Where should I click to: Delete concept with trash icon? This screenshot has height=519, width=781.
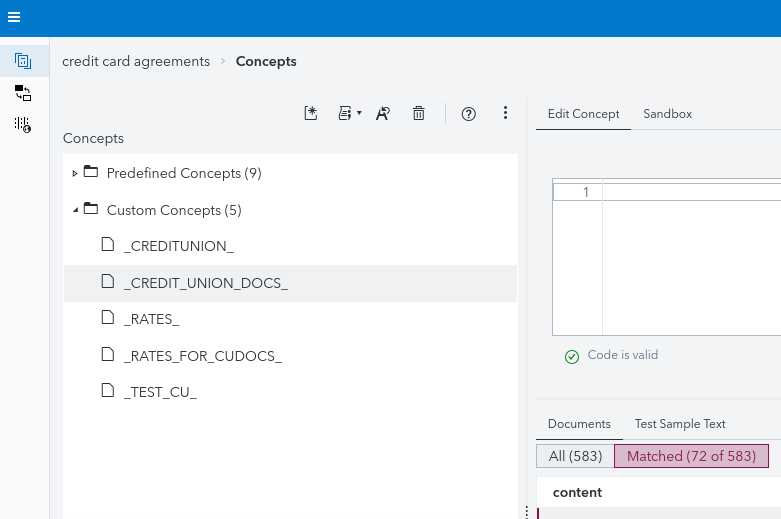(419, 113)
